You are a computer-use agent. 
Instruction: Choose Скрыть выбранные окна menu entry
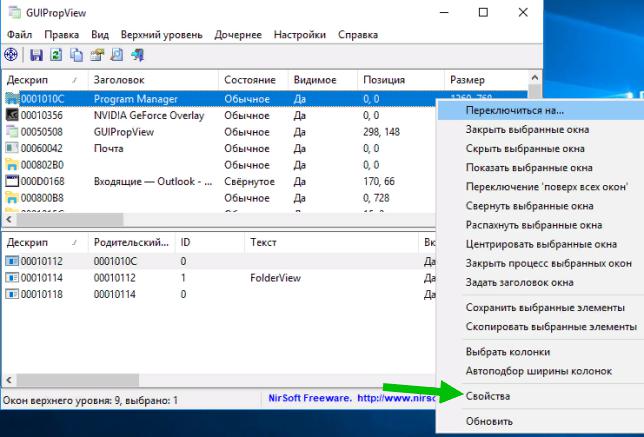(x=540, y=148)
